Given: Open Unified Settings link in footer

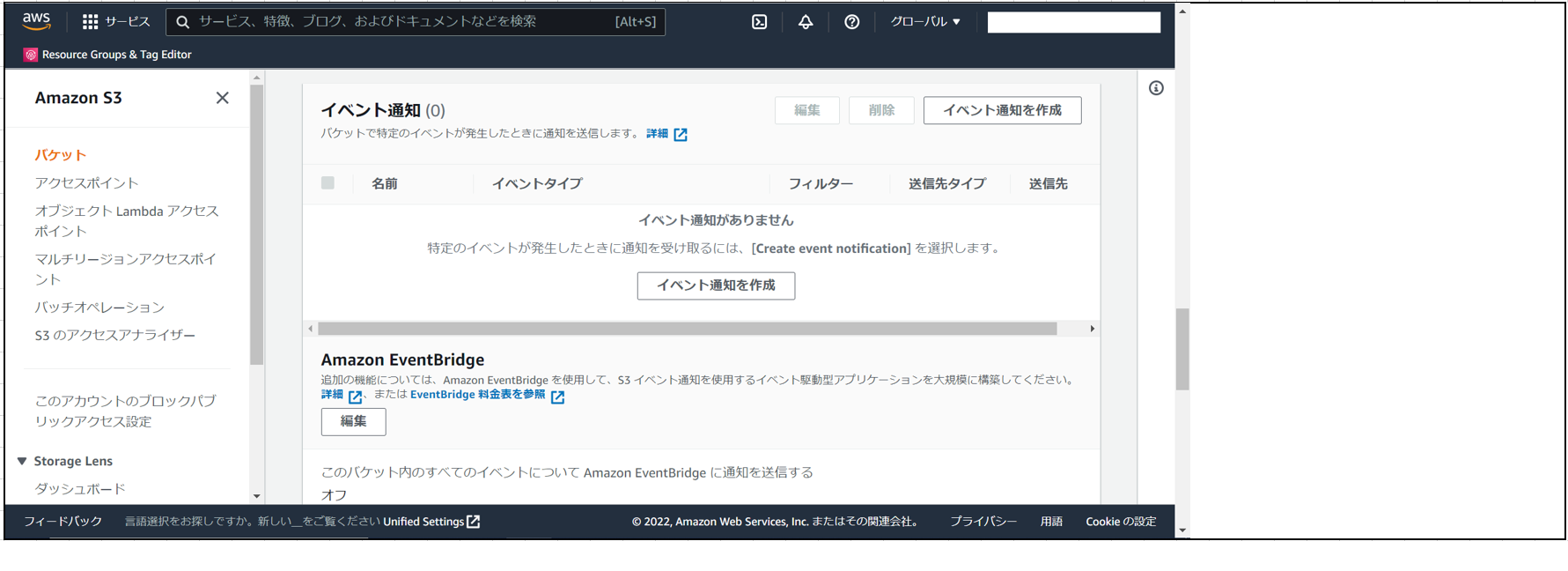Looking at the screenshot, I should [423, 522].
